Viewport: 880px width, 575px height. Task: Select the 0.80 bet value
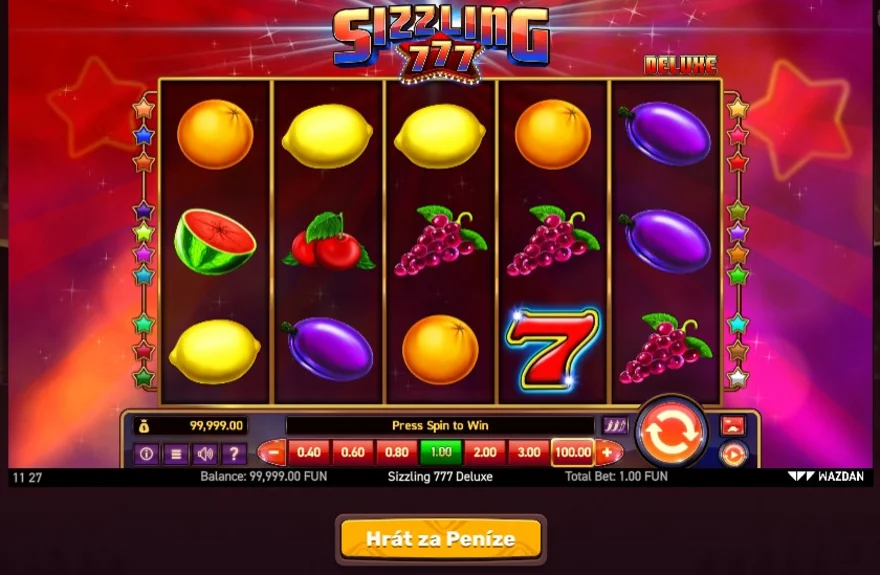[x=397, y=452]
